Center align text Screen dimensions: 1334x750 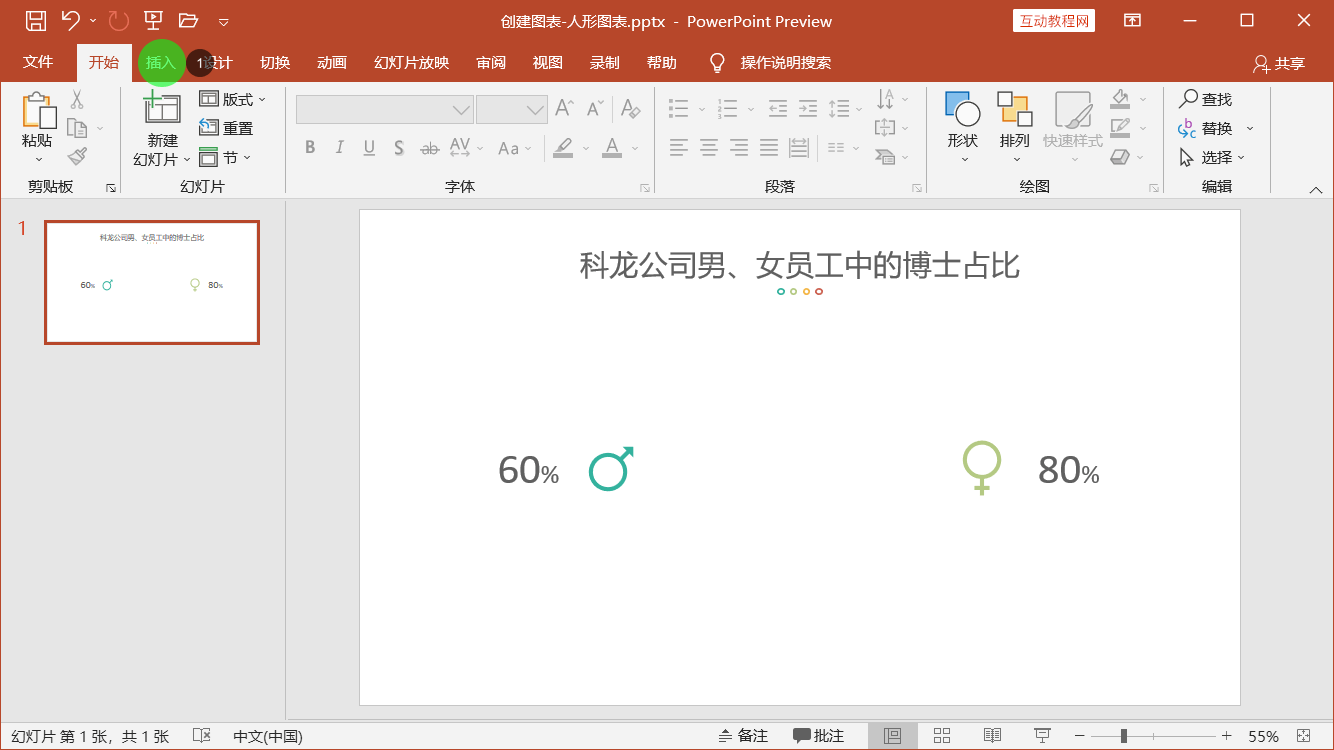709,148
